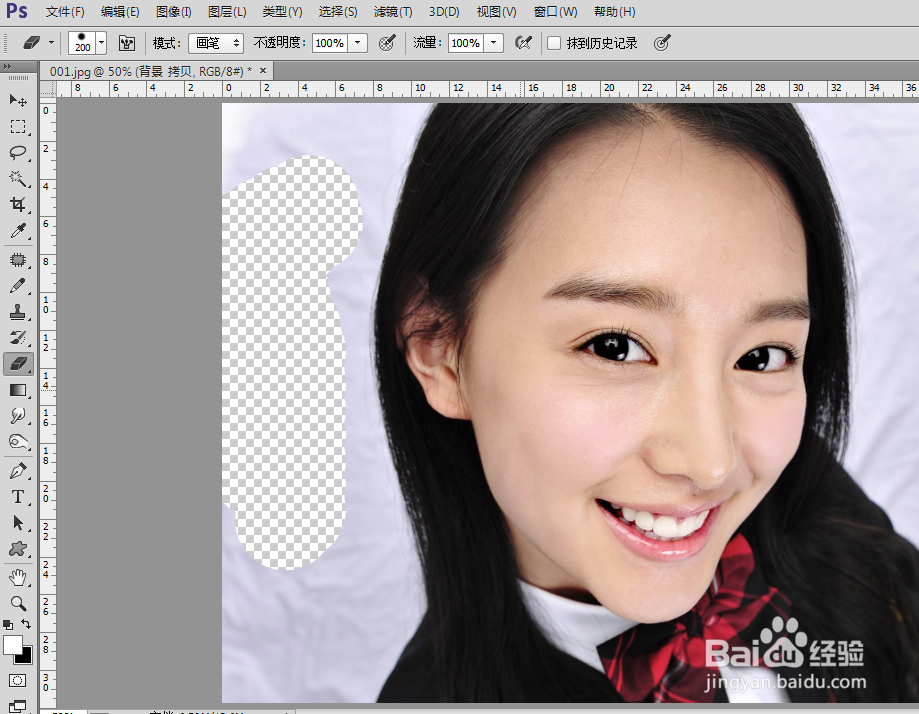Screen dimensions: 919x714
Task: Open the brush preset picker dropdown arrow
Action: click(101, 43)
